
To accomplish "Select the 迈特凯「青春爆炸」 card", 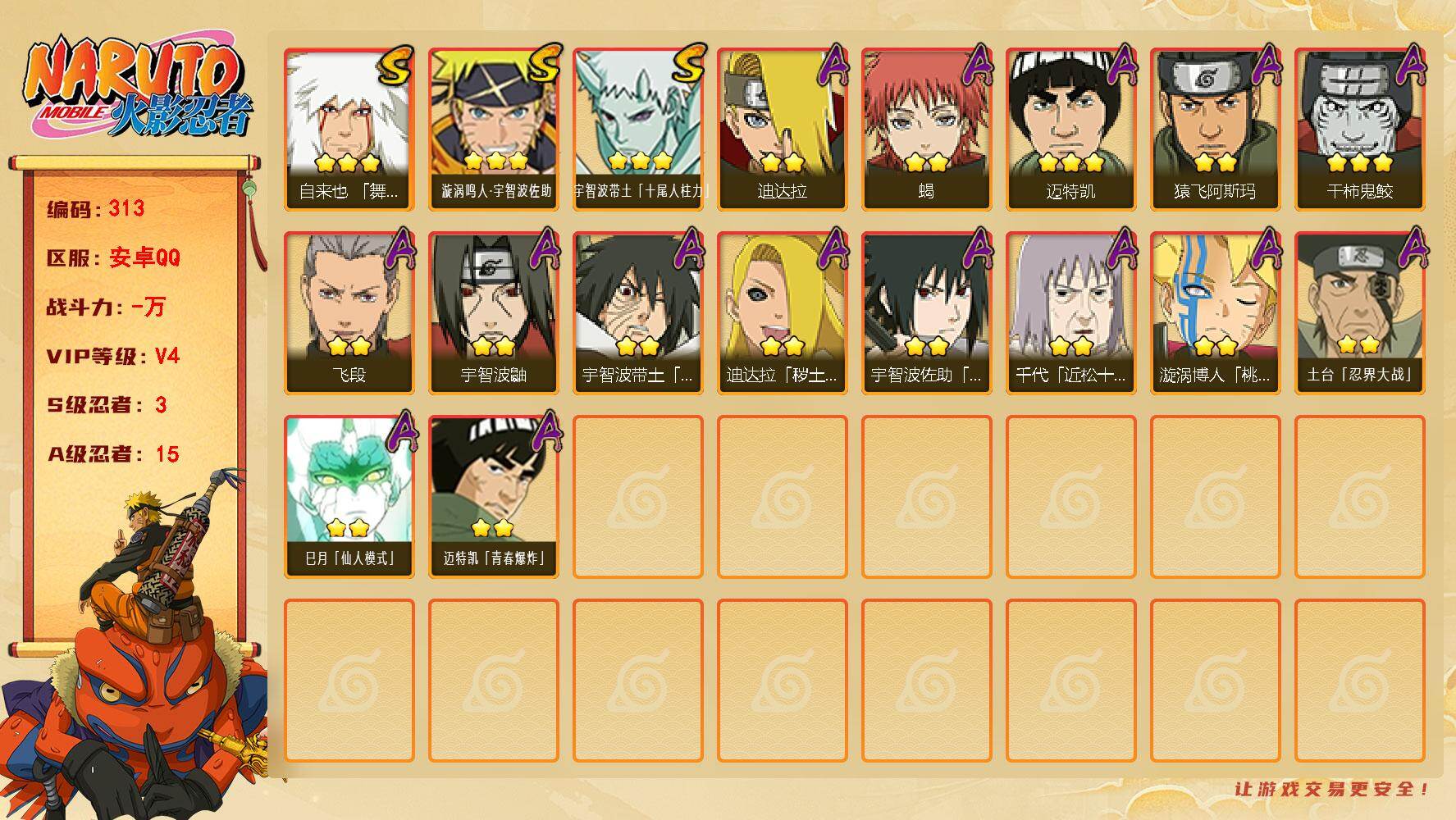I will tap(494, 497).
